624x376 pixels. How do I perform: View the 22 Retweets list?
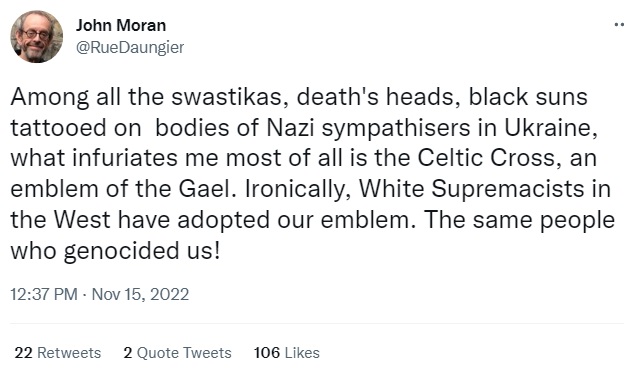[58, 353]
